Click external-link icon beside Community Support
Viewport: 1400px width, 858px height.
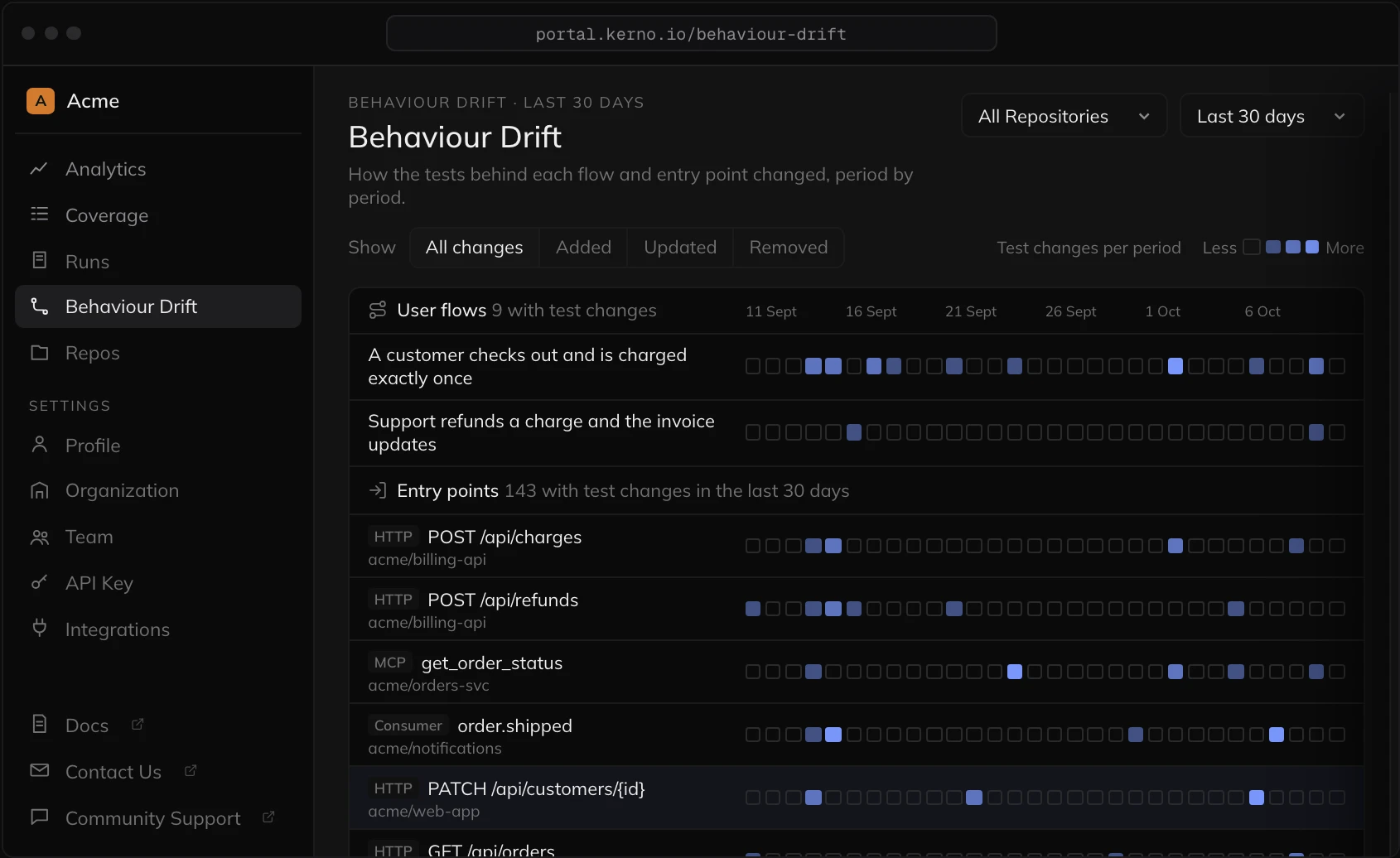click(x=268, y=817)
